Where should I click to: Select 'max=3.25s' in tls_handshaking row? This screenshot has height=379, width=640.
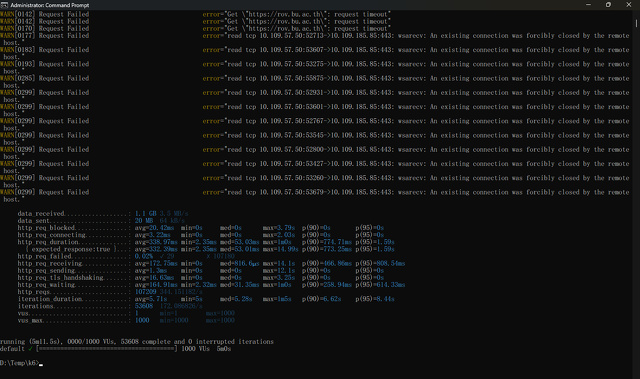pos(279,277)
